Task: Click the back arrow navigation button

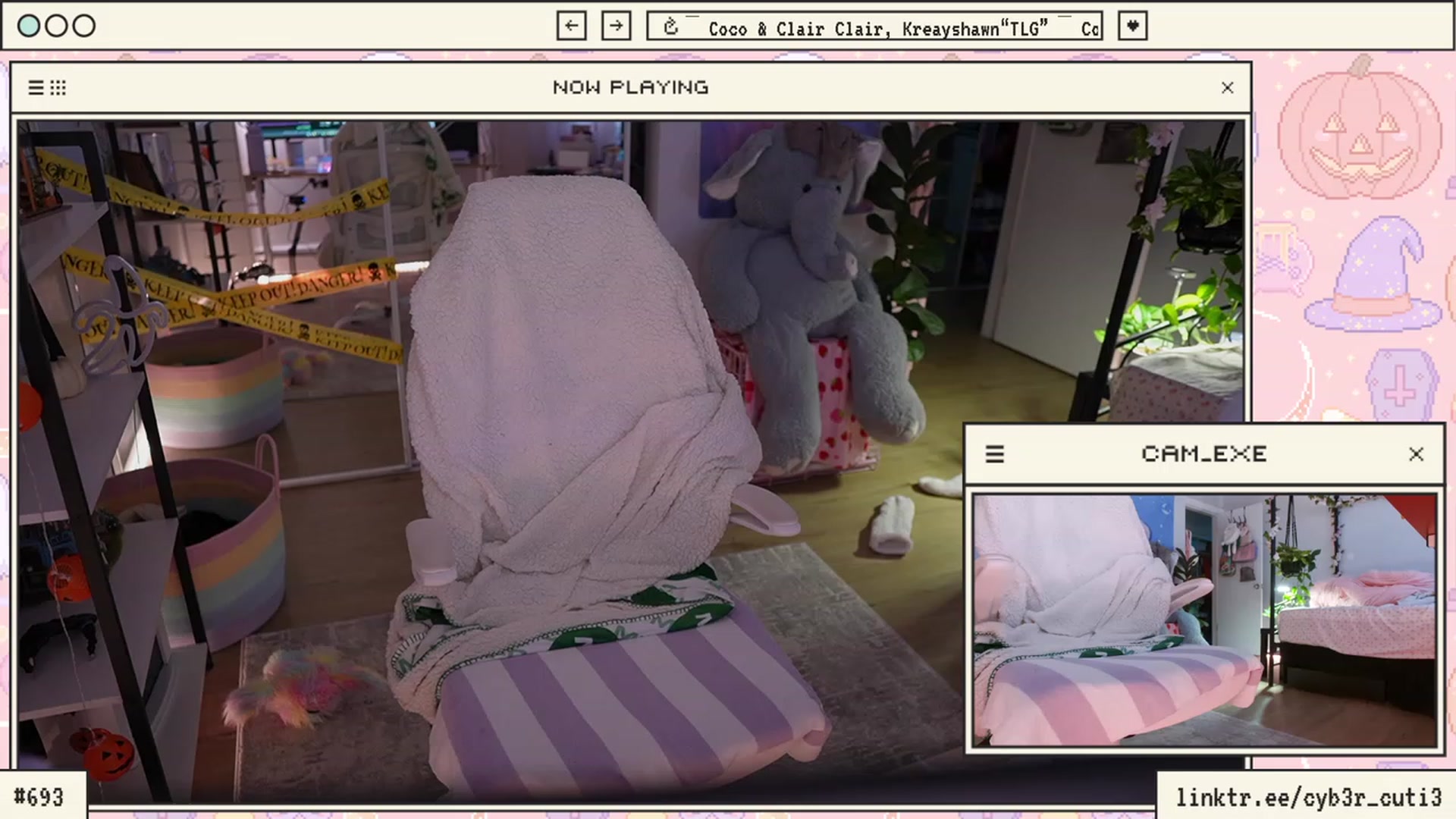Action: (x=571, y=26)
